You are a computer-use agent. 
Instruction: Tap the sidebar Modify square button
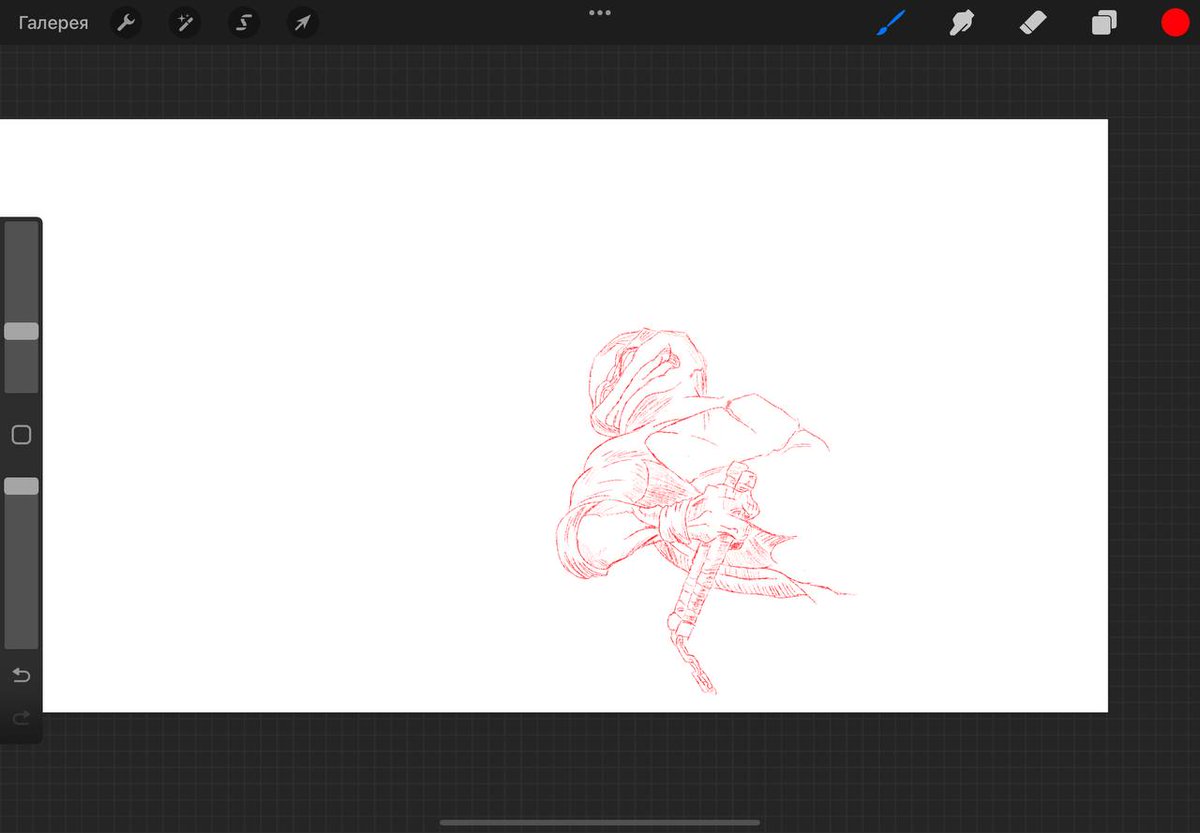click(21, 434)
